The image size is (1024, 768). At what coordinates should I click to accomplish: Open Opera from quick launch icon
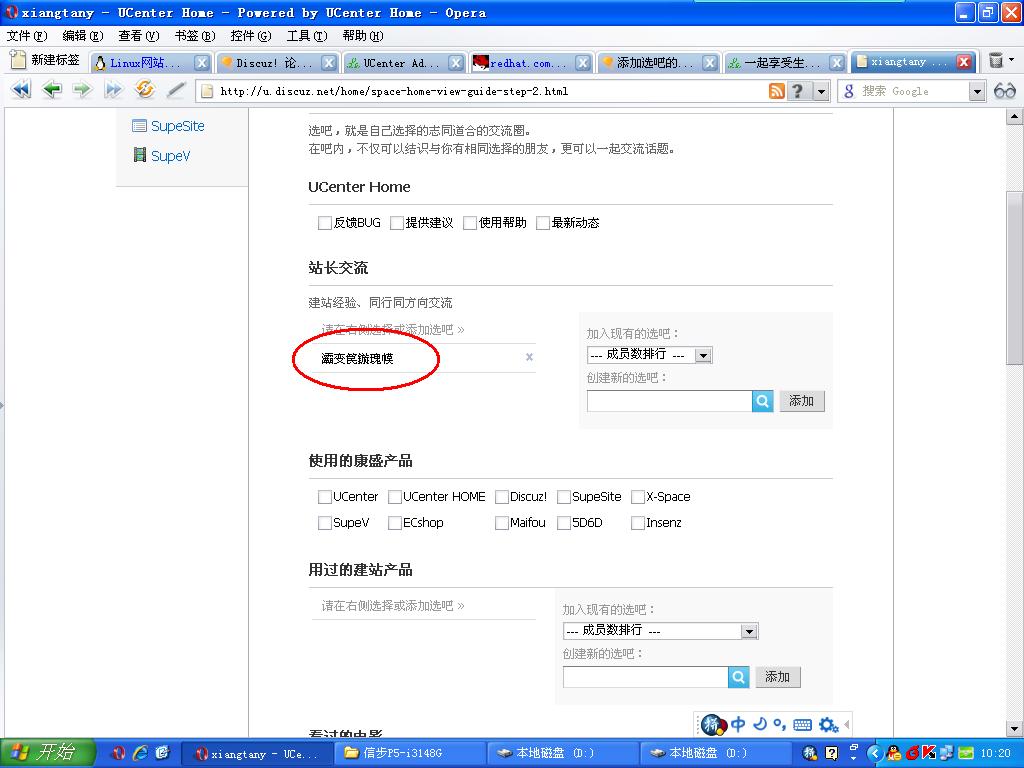tap(118, 753)
